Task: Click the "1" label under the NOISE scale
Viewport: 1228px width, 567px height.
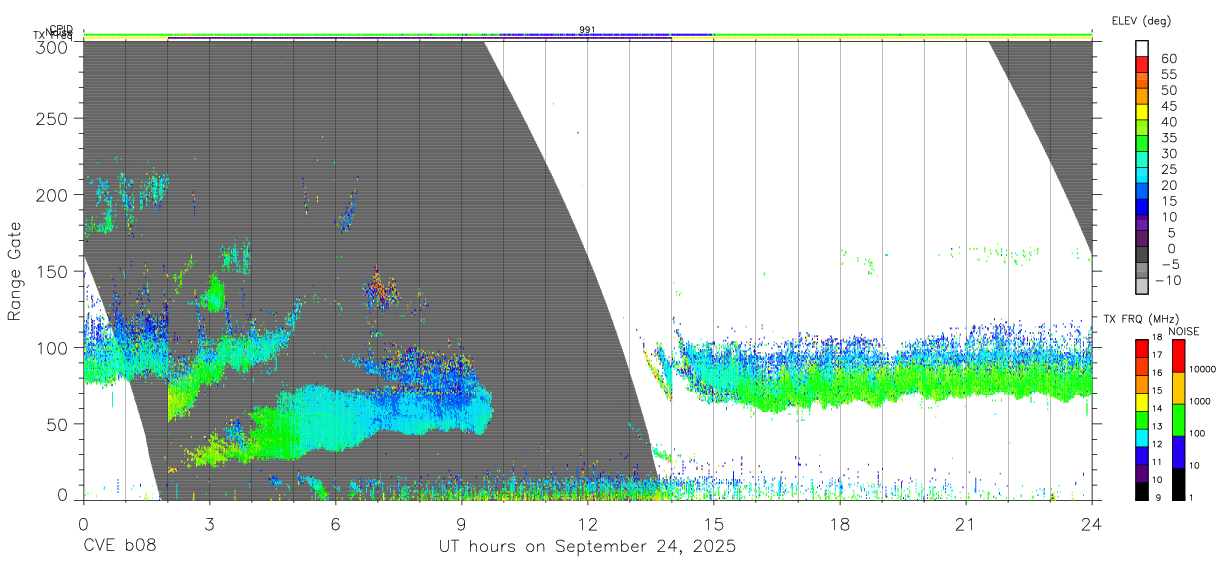Action: click(1192, 499)
